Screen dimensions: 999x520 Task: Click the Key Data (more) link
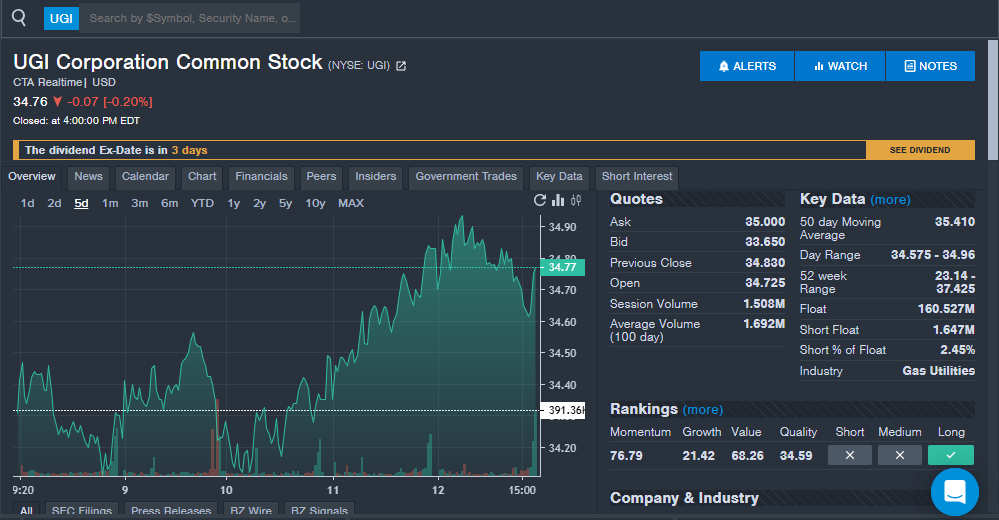pos(890,199)
